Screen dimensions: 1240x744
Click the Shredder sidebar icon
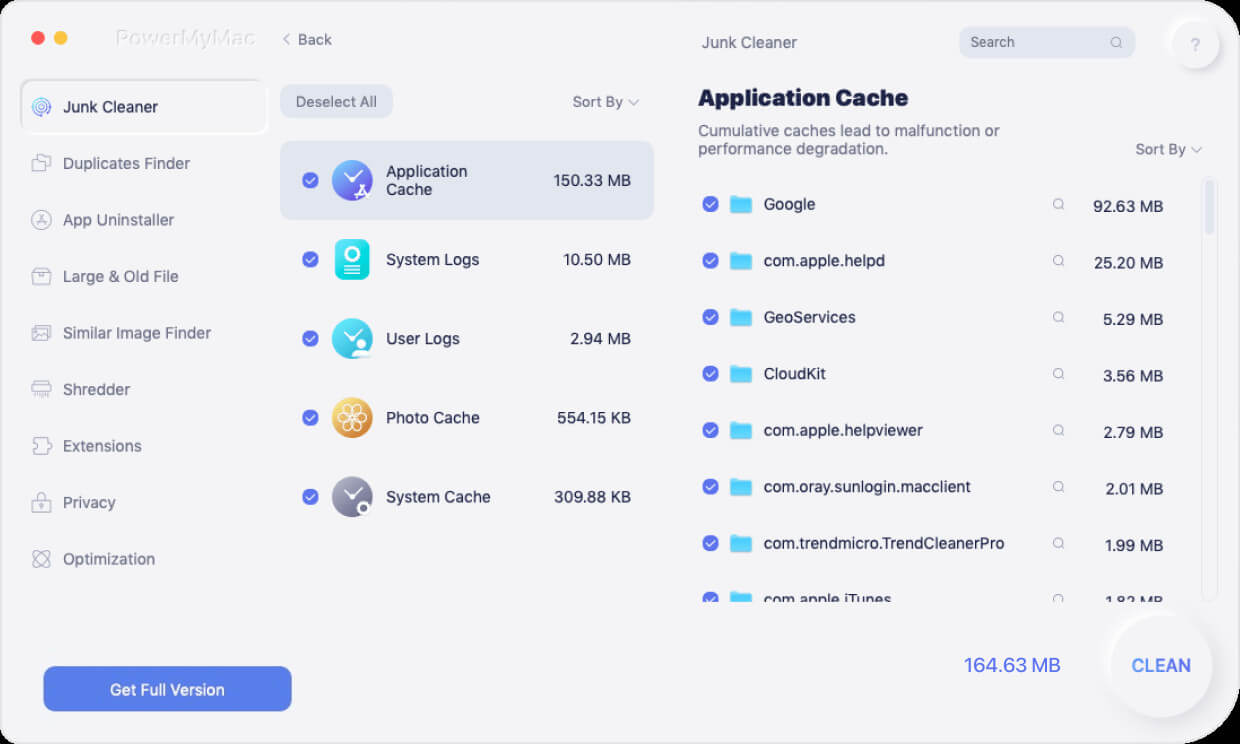[41, 389]
